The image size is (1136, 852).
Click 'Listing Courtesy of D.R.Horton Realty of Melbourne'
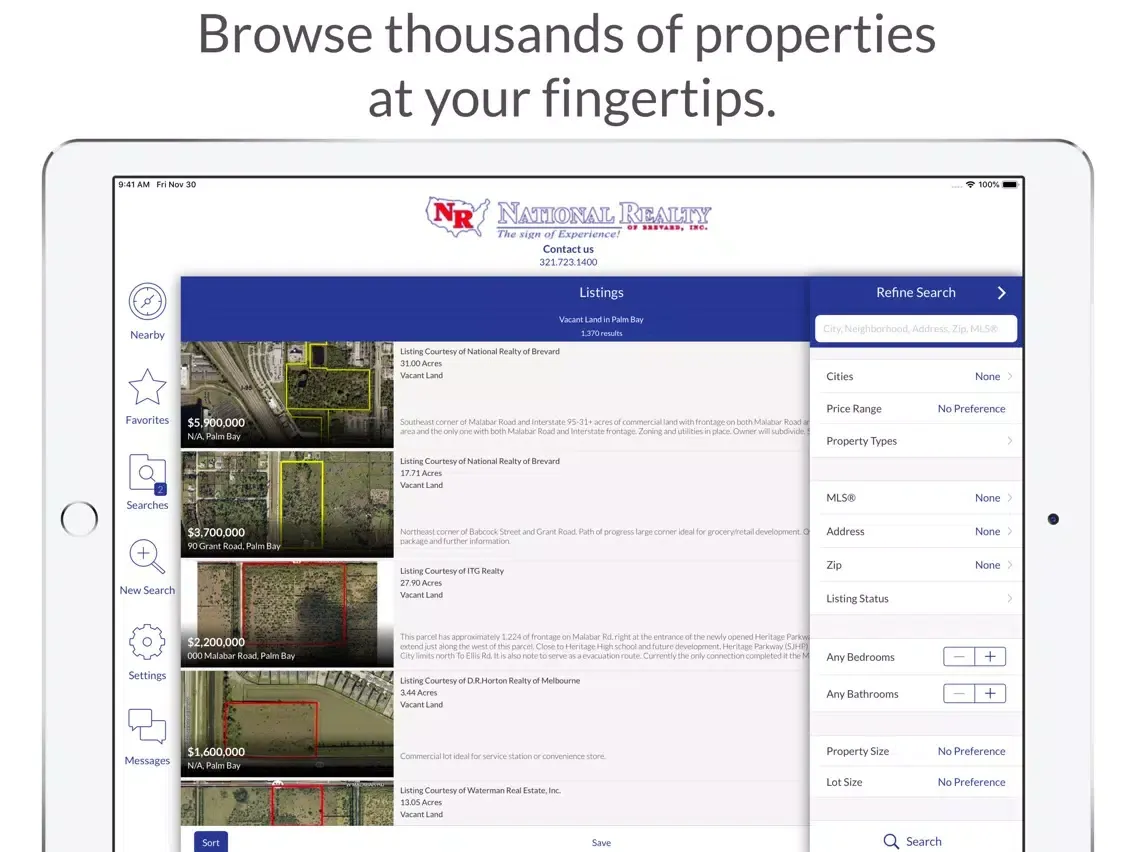(x=490, y=680)
